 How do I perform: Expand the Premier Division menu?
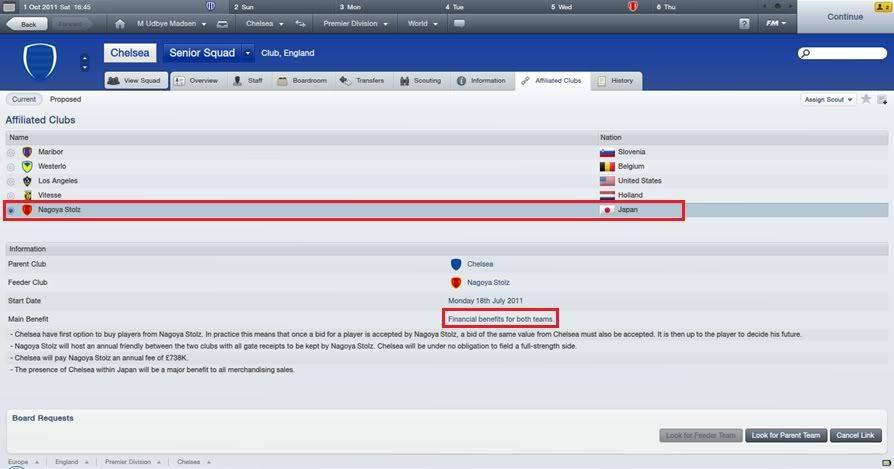[x=355, y=24]
